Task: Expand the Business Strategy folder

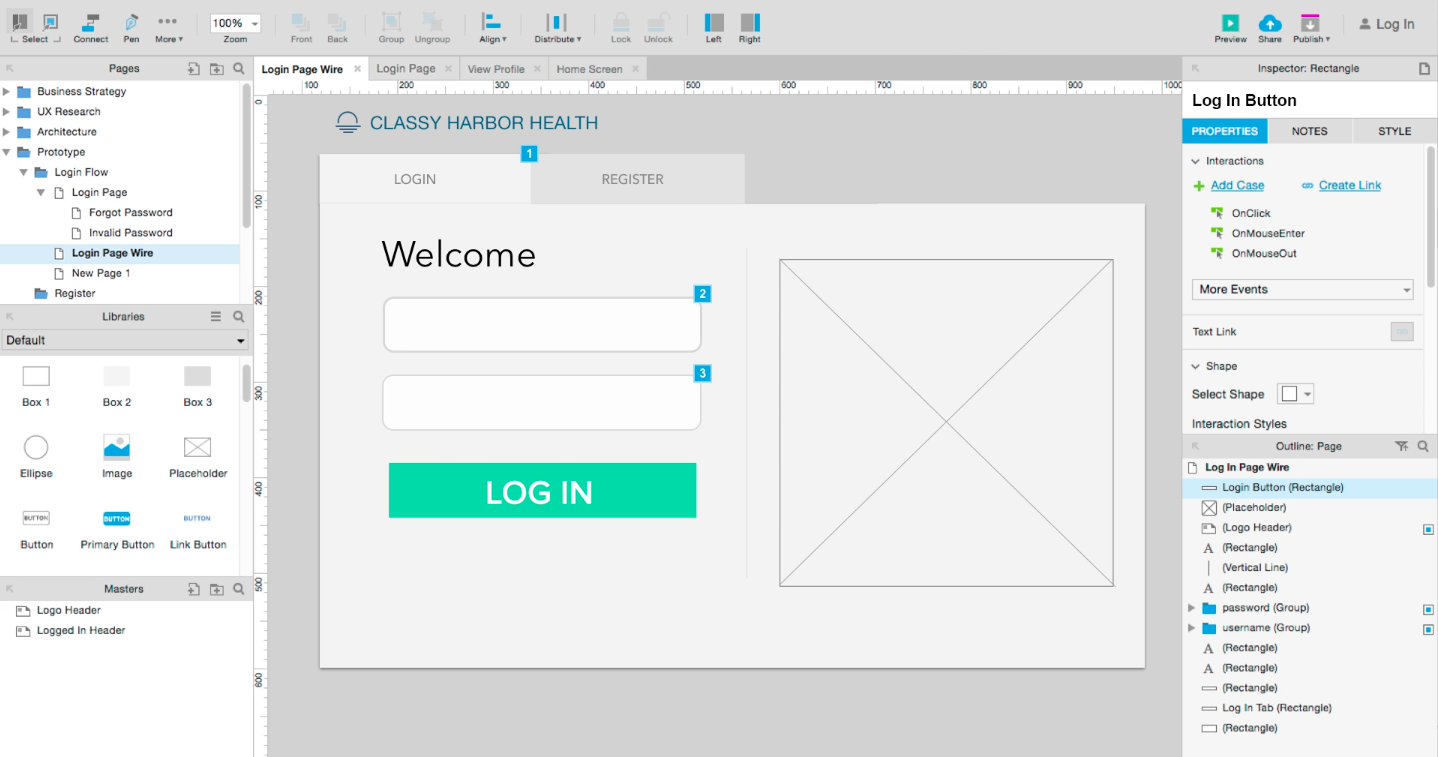Action: 7,92
